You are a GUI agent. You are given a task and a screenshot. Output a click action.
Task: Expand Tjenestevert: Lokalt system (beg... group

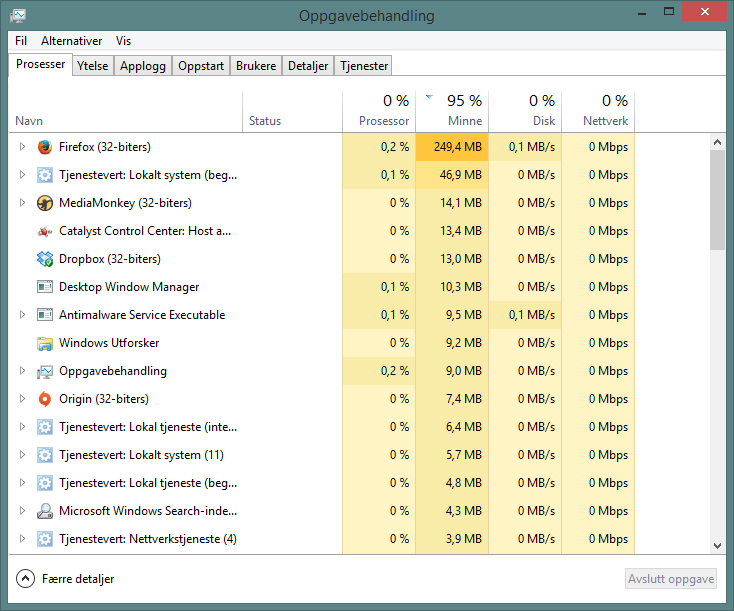[x=22, y=175]
